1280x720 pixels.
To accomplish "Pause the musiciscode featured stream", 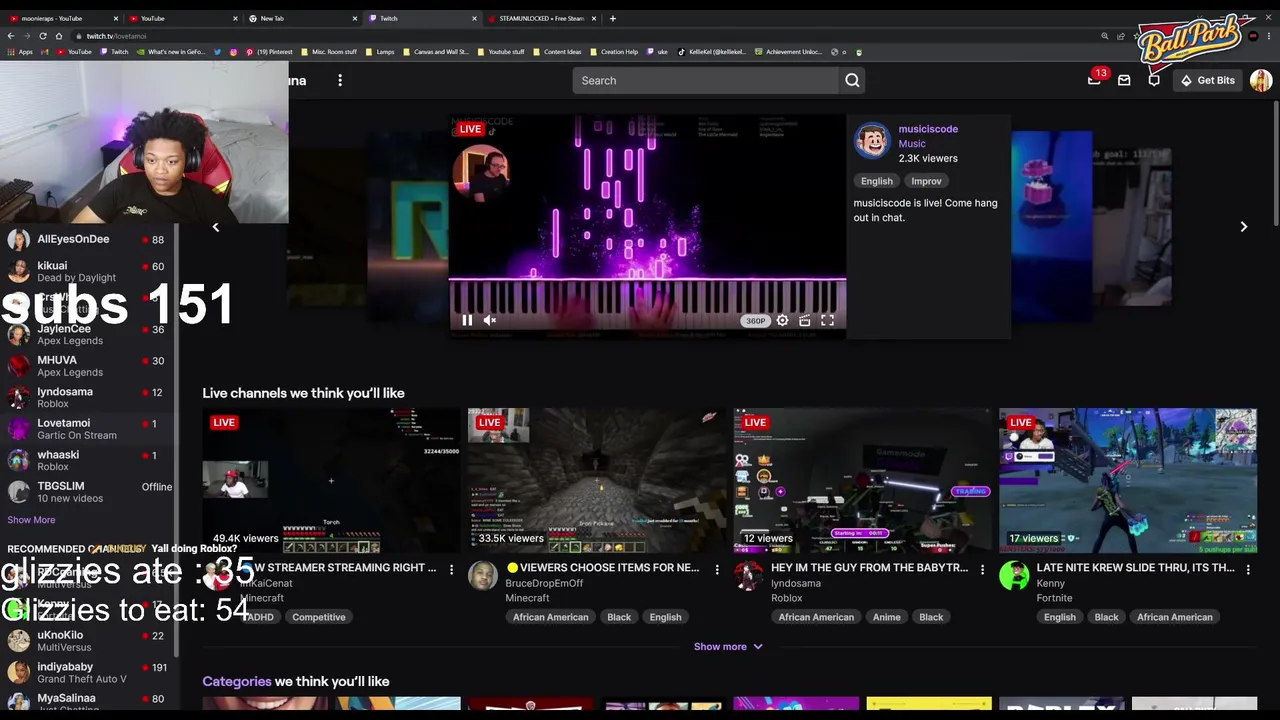I will [466, 320].
